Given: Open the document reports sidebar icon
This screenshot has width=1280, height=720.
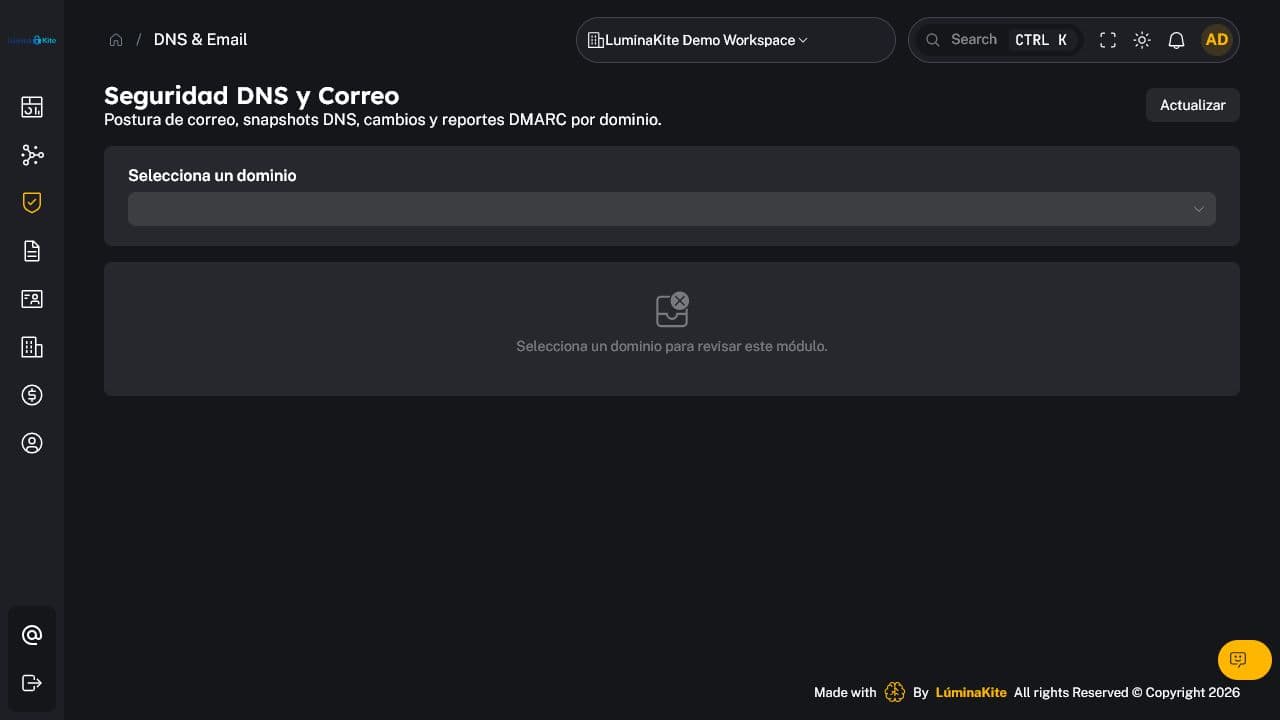Looking at the screenshot, I should 32,251.
